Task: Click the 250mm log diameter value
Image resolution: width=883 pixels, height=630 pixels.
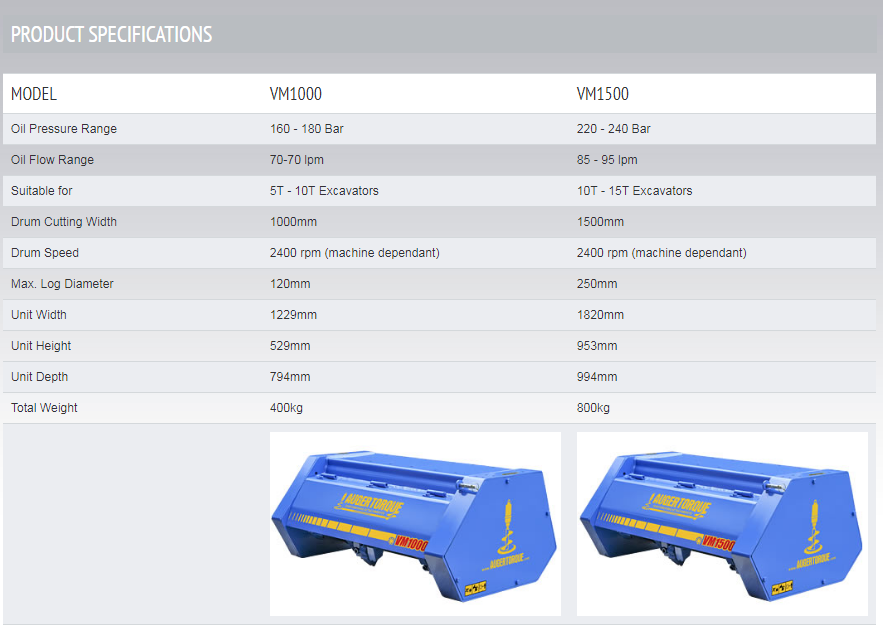Action: (x=597, y=284)
